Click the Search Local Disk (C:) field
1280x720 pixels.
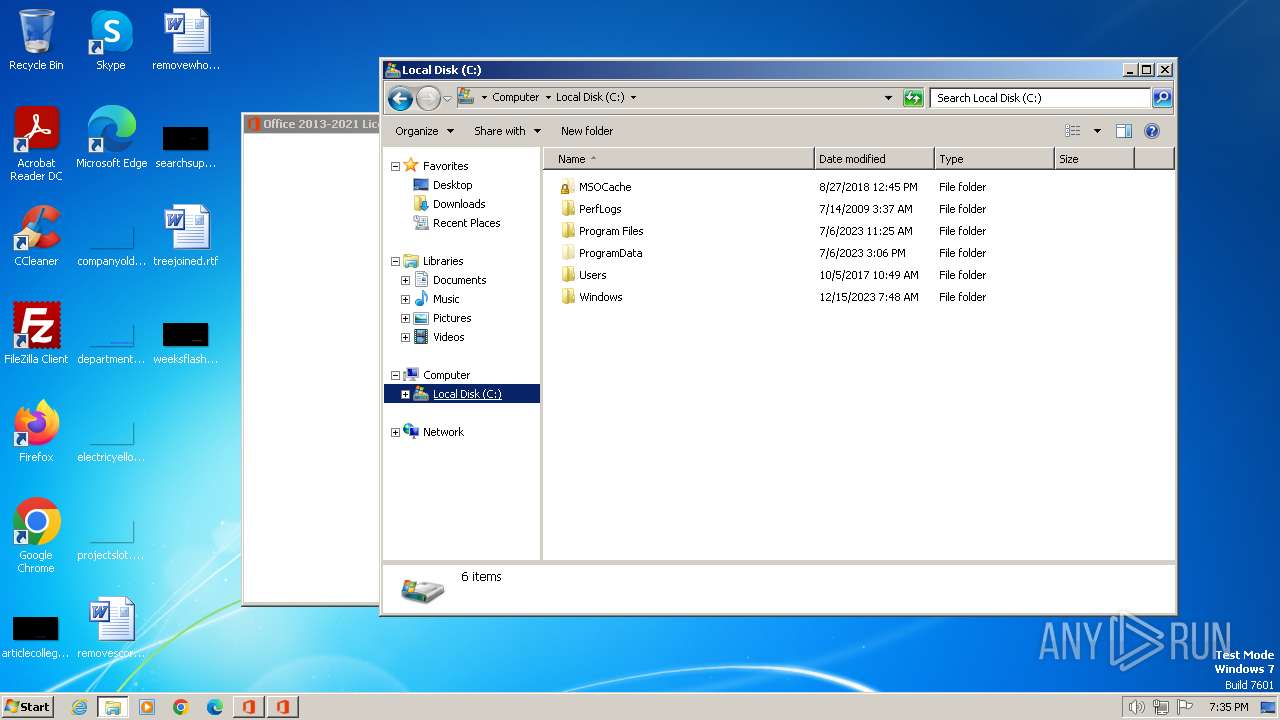[x=1040, y=98]
